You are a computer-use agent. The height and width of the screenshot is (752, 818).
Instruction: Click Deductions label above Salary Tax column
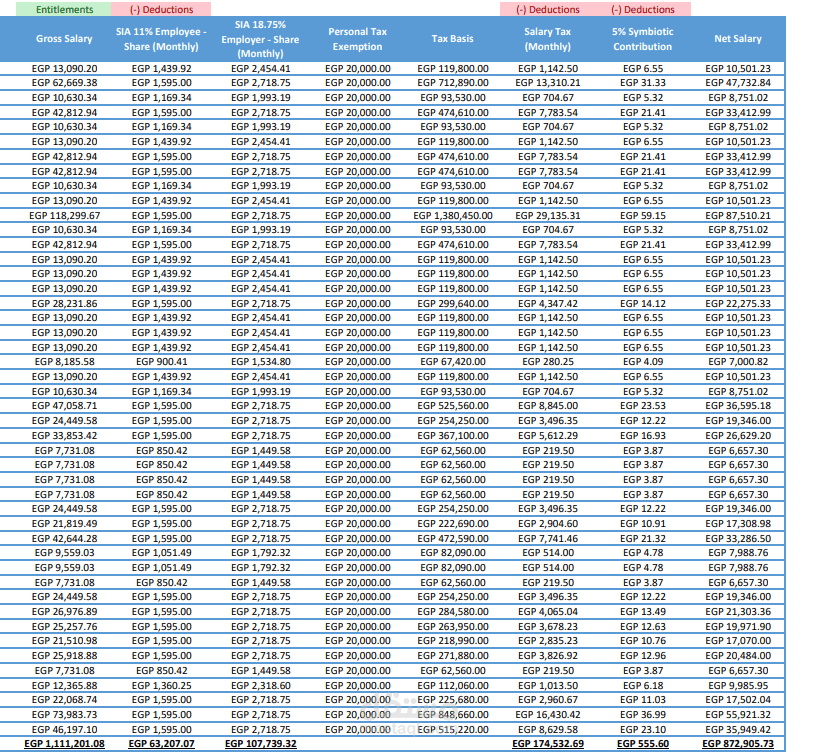click(x=548, y=9)
